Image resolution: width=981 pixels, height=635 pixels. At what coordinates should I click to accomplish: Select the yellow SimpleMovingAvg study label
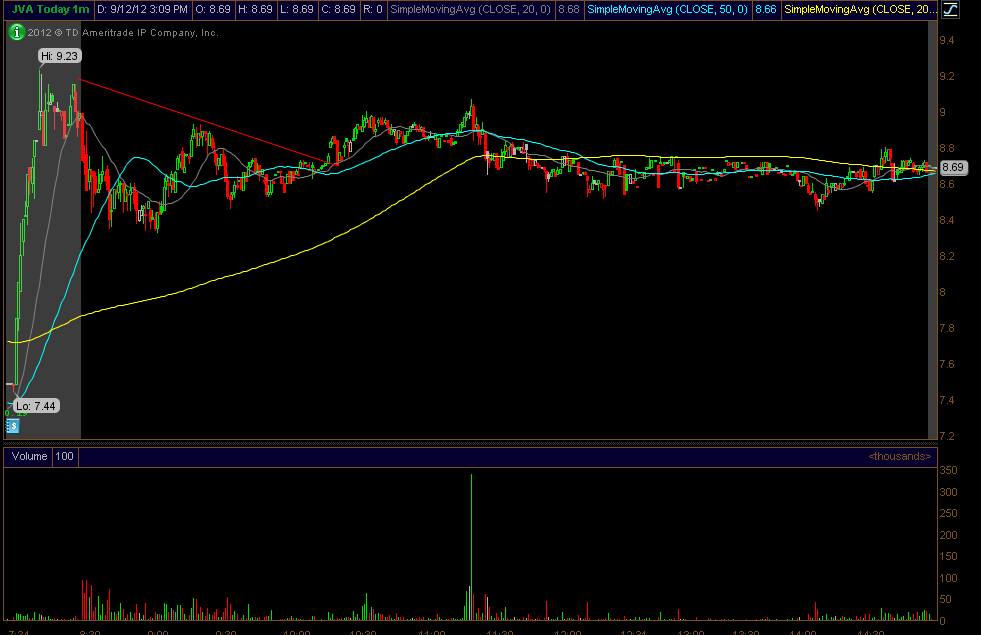pos(860,9)
